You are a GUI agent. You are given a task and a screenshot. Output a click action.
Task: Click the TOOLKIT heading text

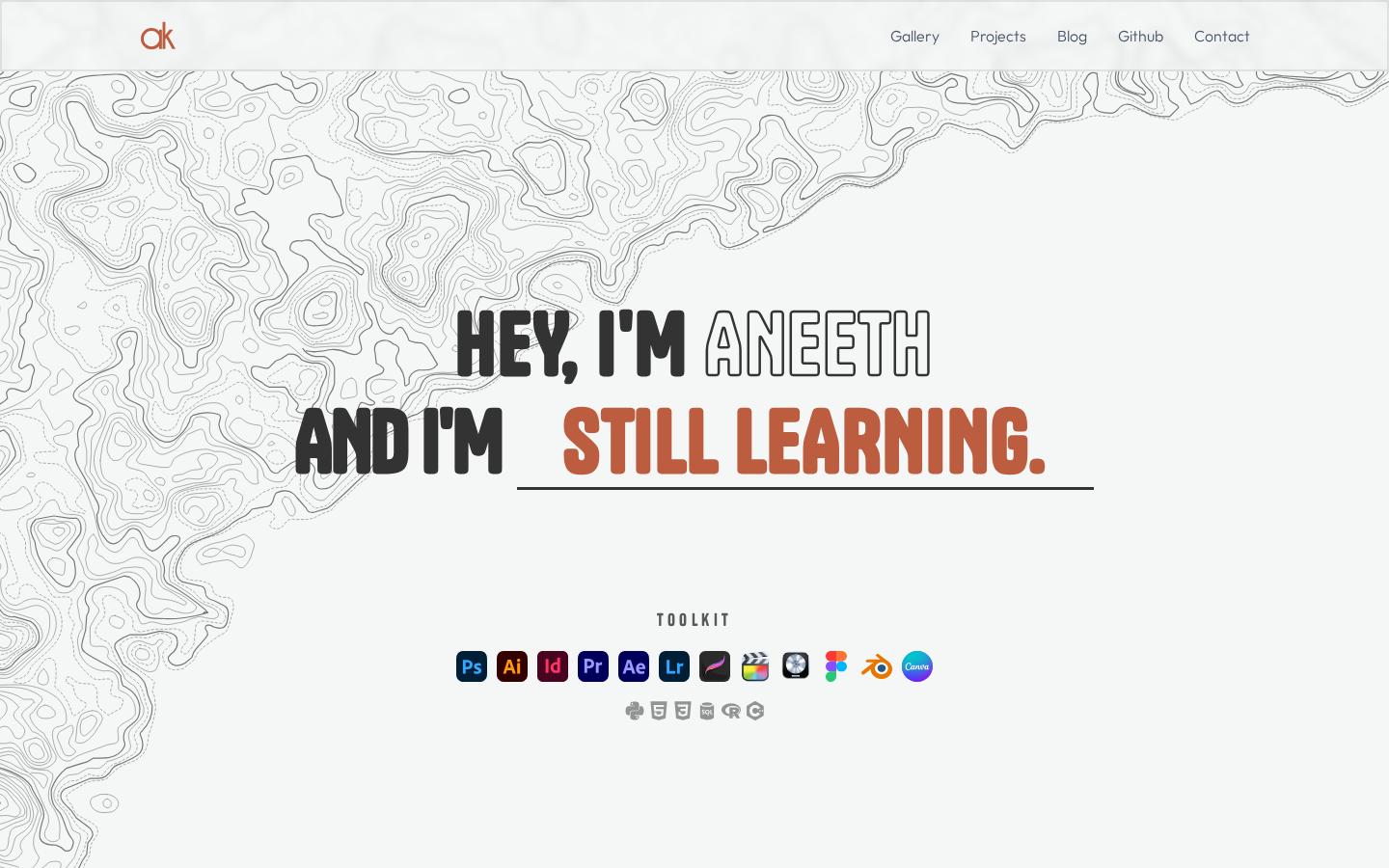pyautogui.click(x=694, y=620)
